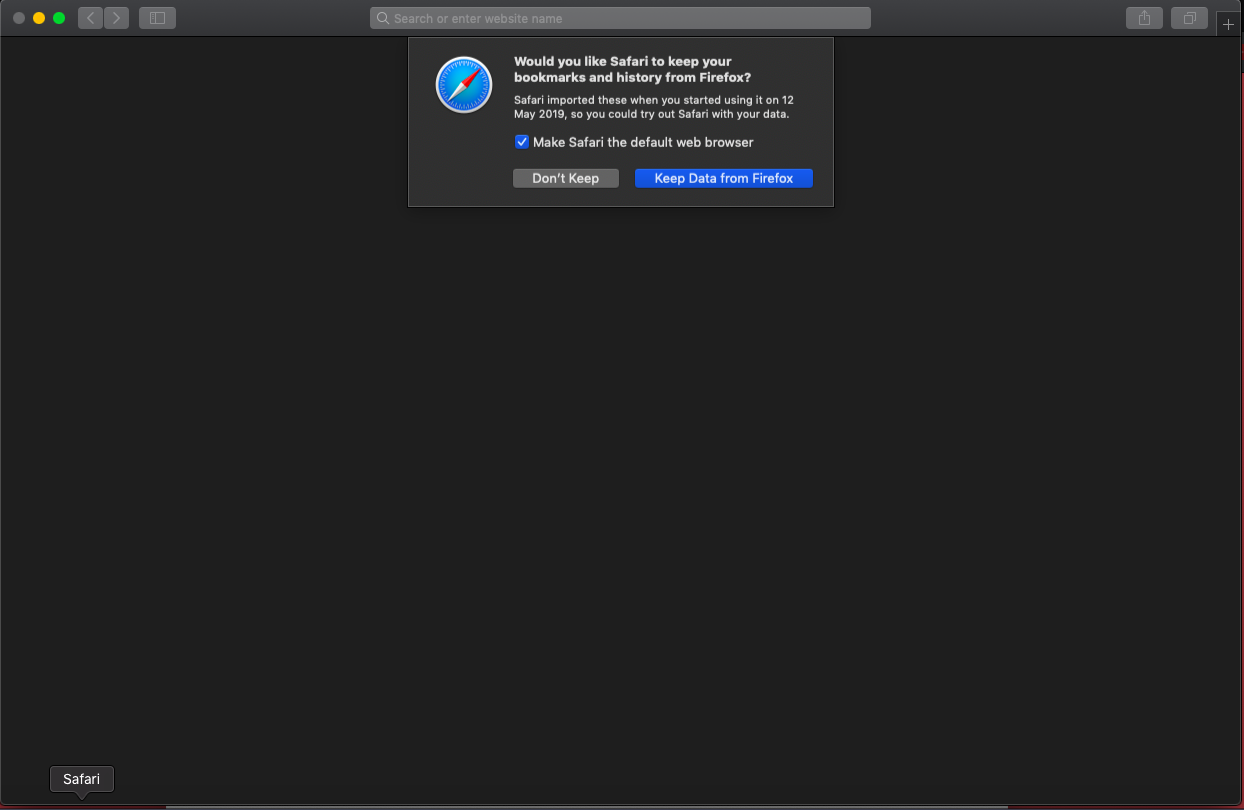The height and width of the screenshot is (810, 1244).
Task: Click the yellow minimize window button
Action: click(39, 18)
